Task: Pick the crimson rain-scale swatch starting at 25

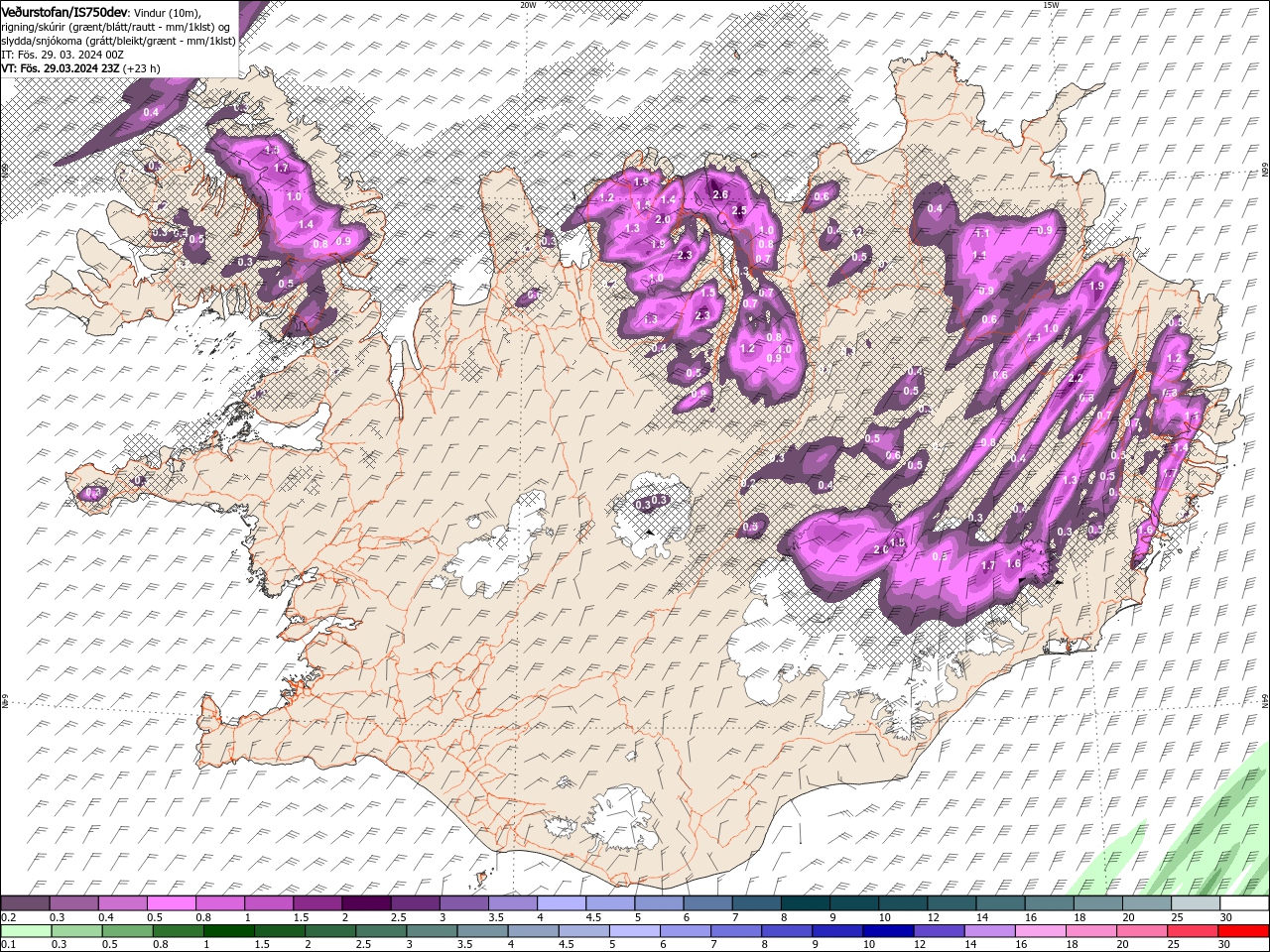Action: coord(1192,931)
